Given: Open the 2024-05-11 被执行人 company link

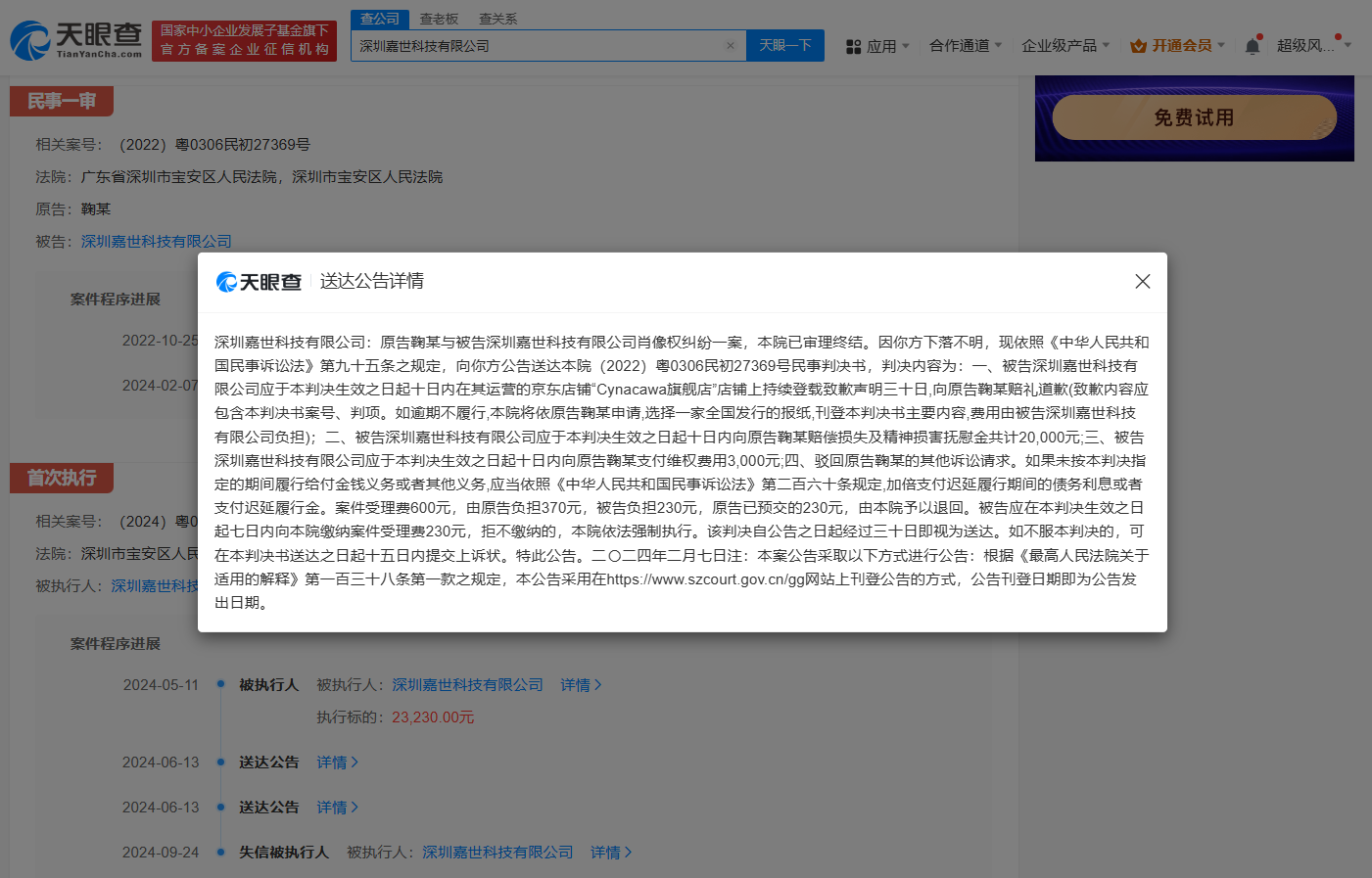Looking at the screenshot, I should click(467, 685).
